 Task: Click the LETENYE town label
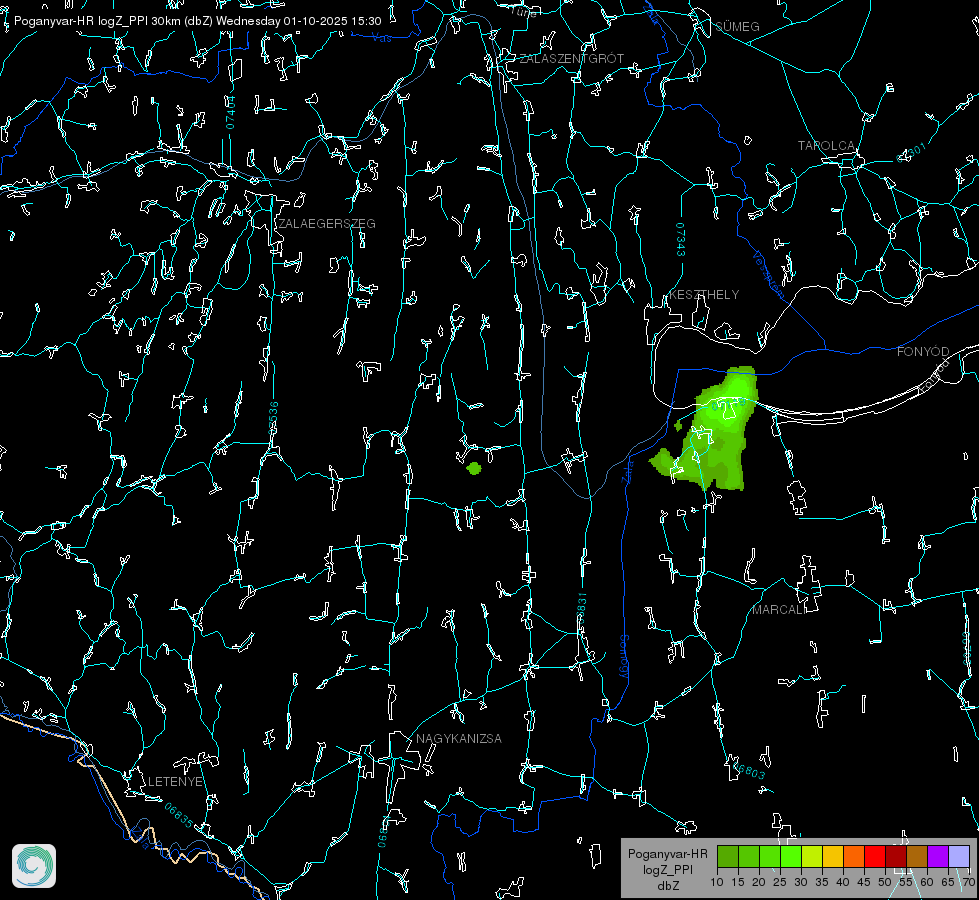(x=175, y=781)
